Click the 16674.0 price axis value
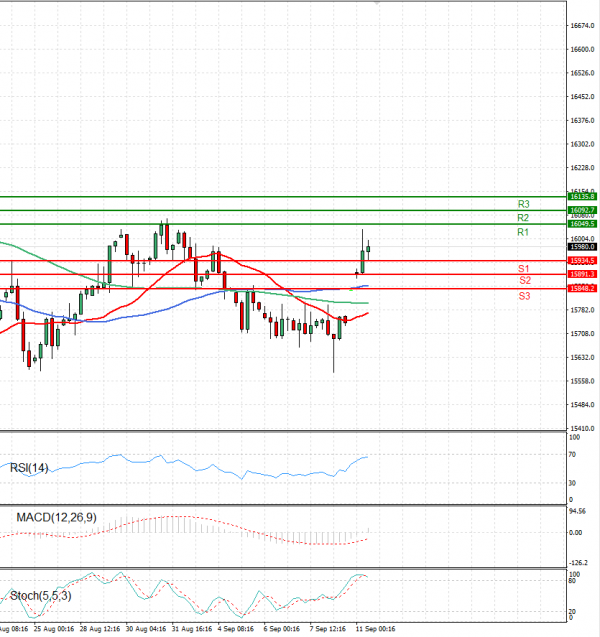This screenshot has width=600, height=637. tap(583, 26)
